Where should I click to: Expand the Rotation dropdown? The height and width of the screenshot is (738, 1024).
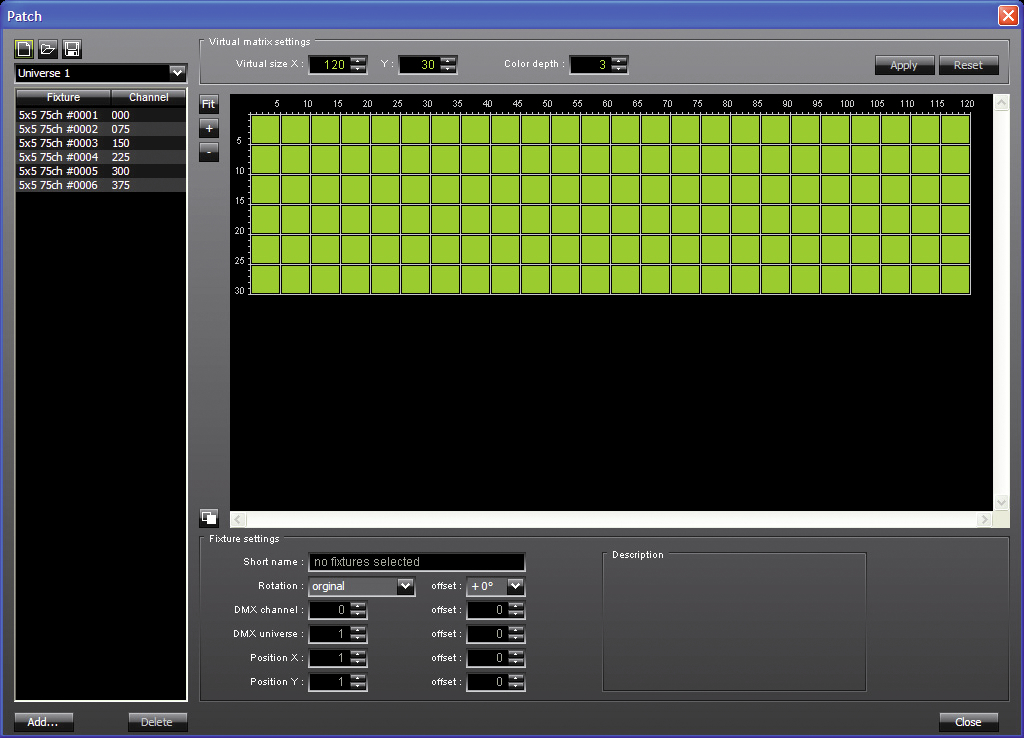tap(405, 586)
